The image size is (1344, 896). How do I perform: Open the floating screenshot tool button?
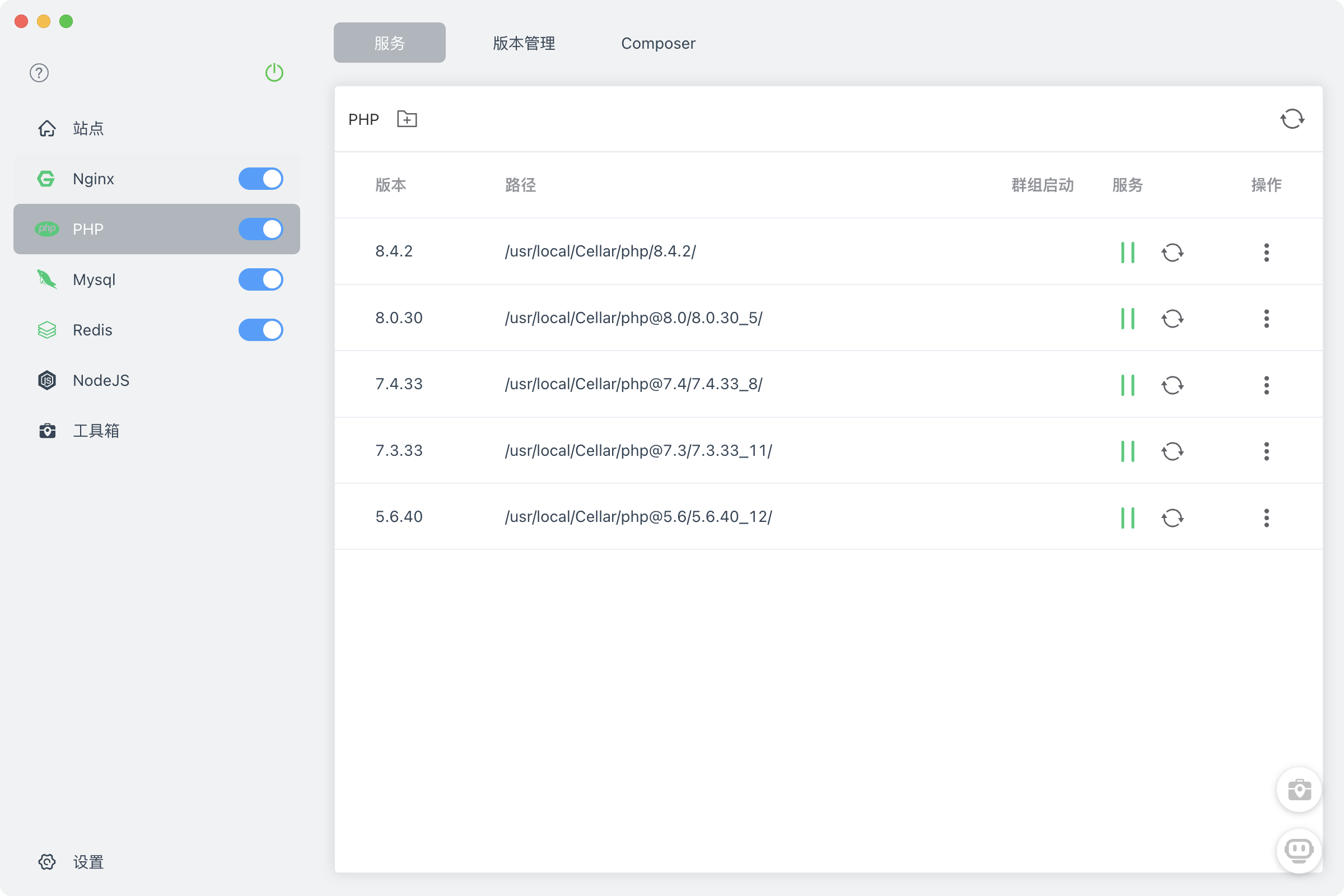click(x=1299, y=790)
